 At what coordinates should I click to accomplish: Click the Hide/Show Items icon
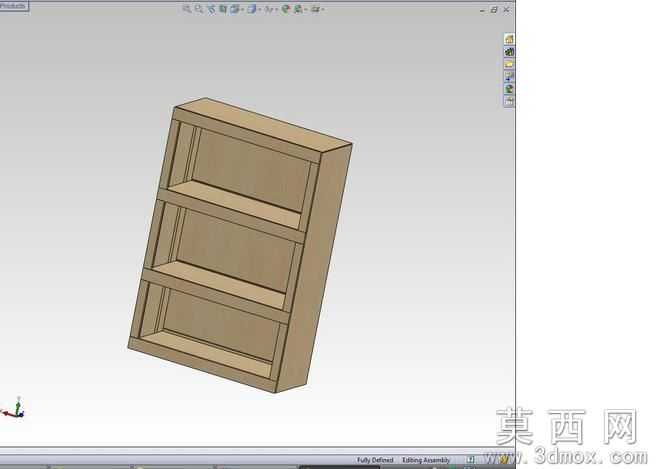pyautogui.click(x=269, y=9)
